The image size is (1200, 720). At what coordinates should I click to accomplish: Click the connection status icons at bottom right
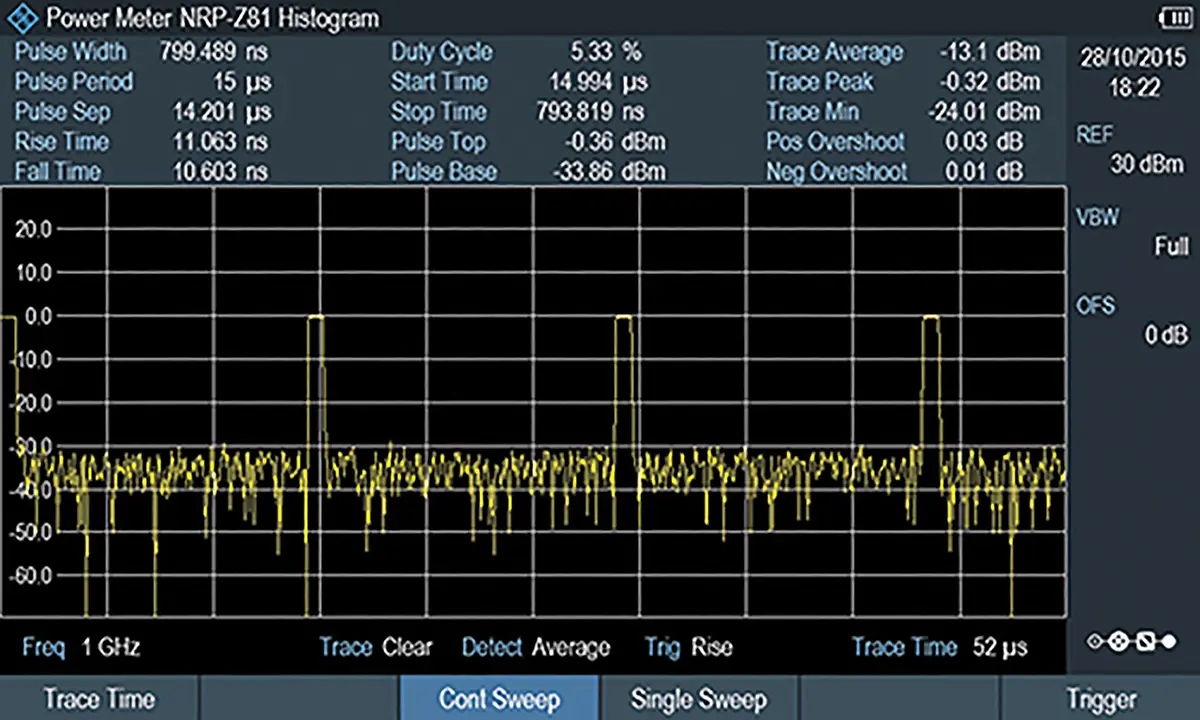coord(1133,641)
